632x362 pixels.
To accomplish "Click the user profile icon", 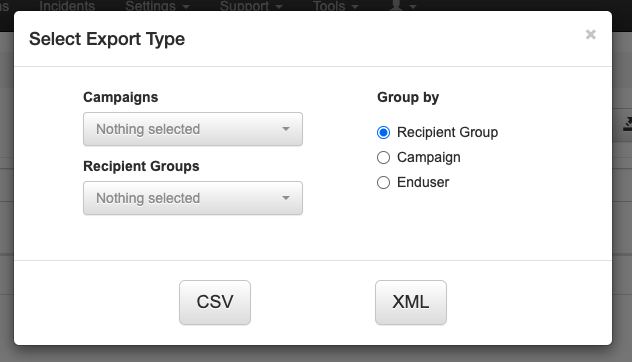I will (x=396, y=5).
